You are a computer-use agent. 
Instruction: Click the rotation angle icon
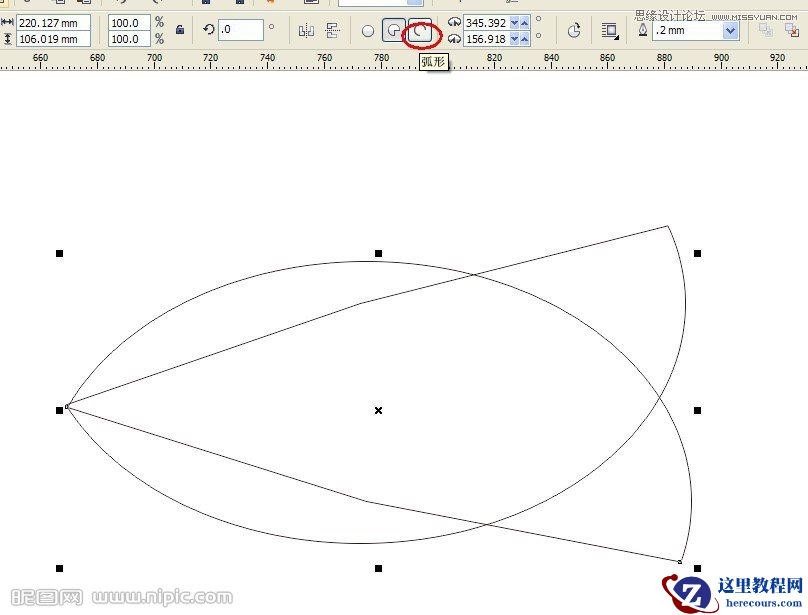click(209, 29)
